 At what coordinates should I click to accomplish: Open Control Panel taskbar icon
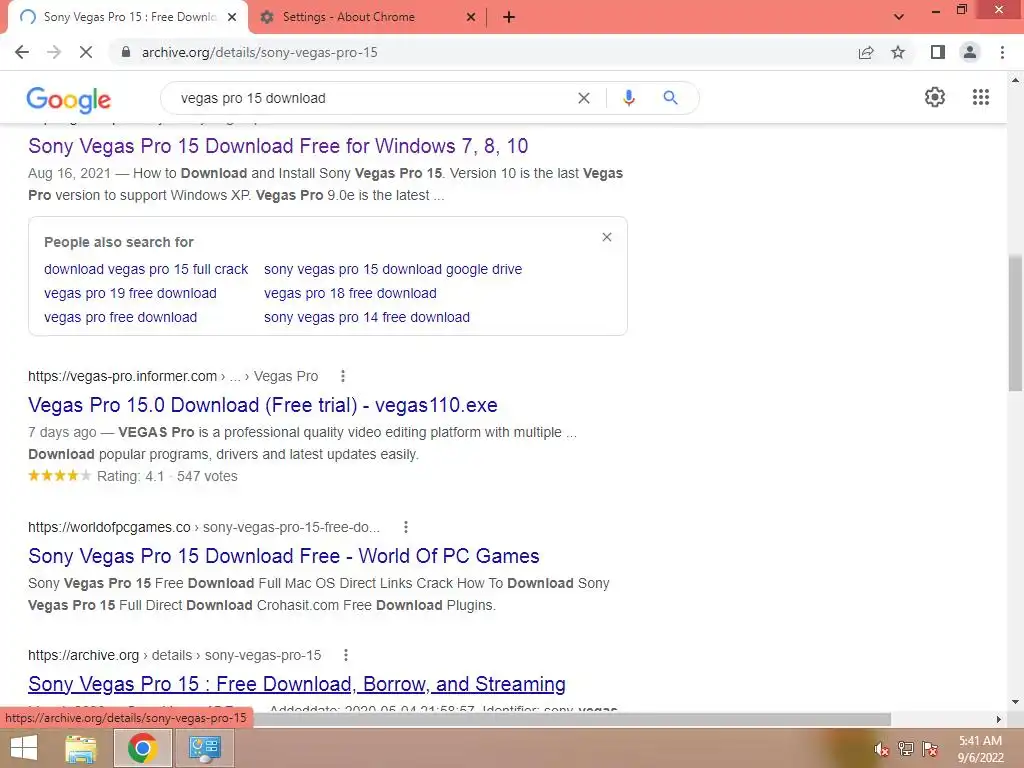click(x=204, y=748)
